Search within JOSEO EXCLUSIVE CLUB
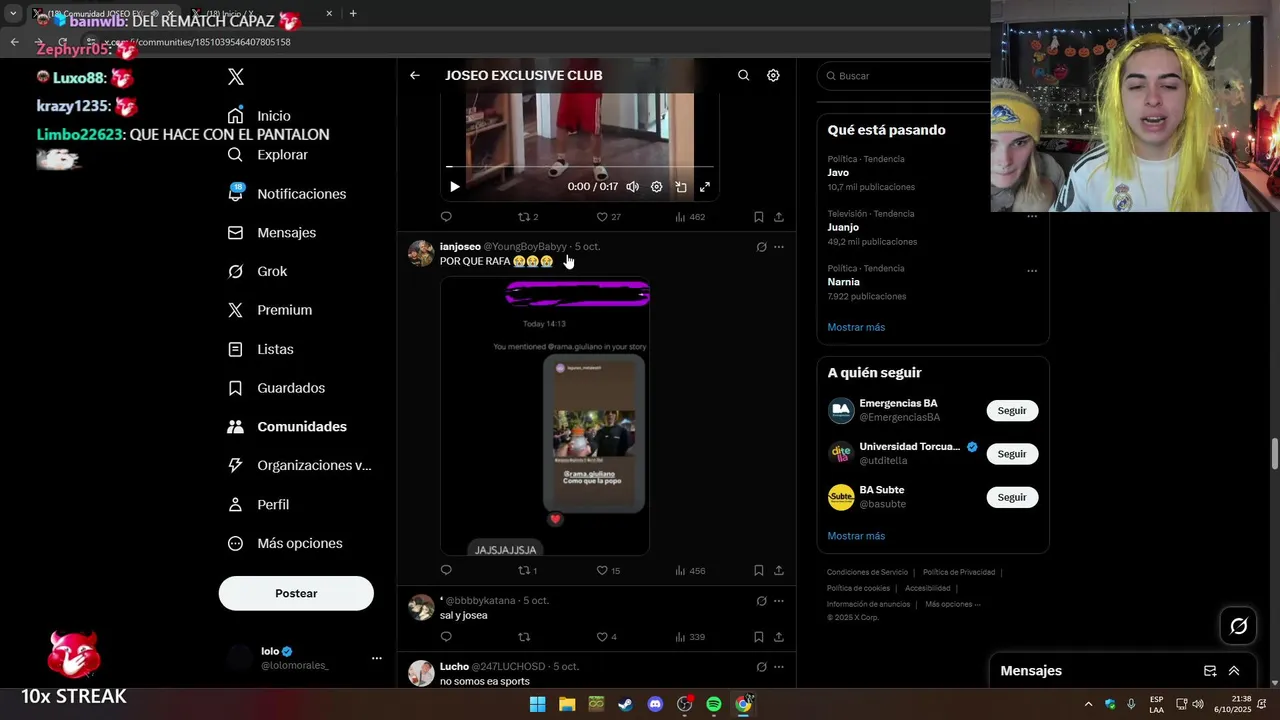 pos(743,75)
